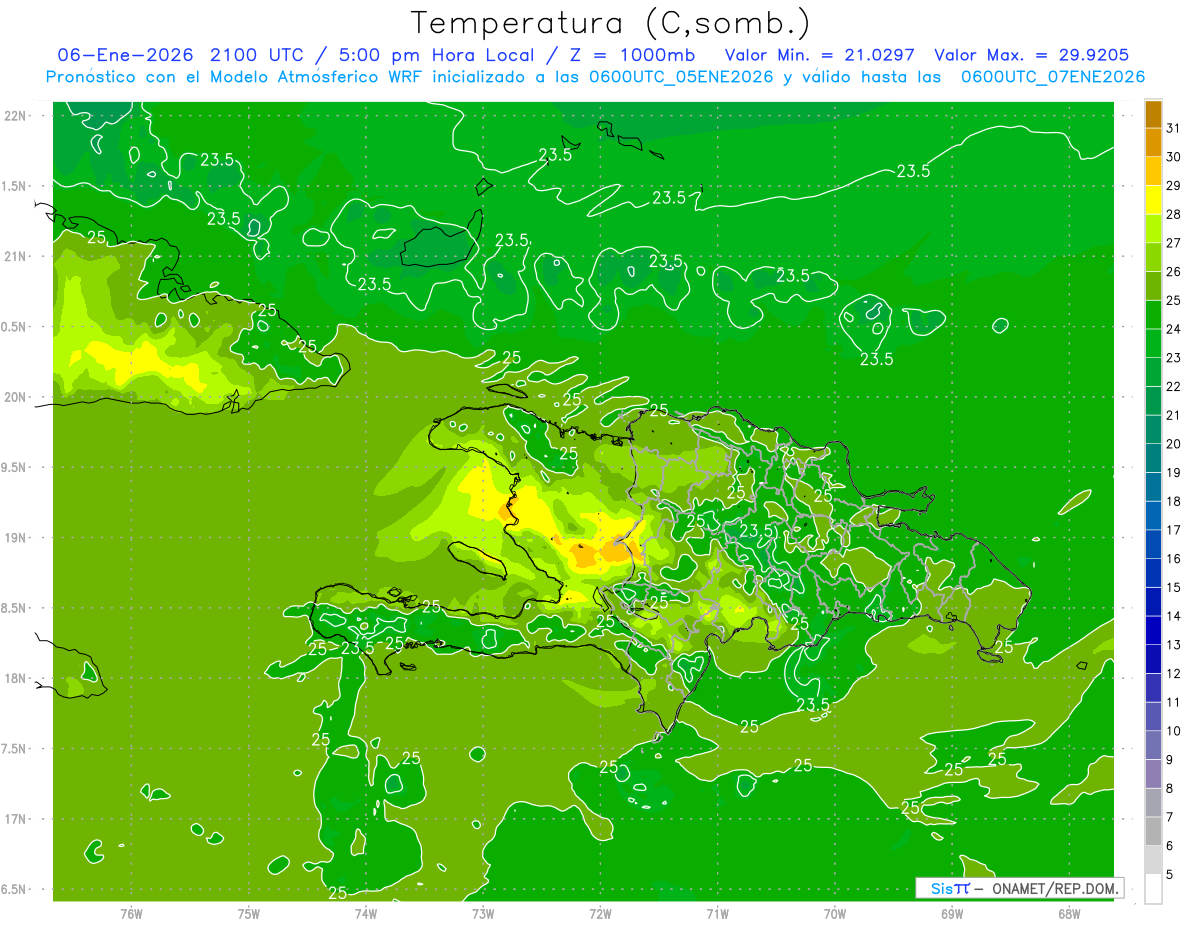The width and height of the screenshot is (1200, 927).
Task: Click the dark blue legend swatch between 12 and 13
Action: (x=1153, y=660)
